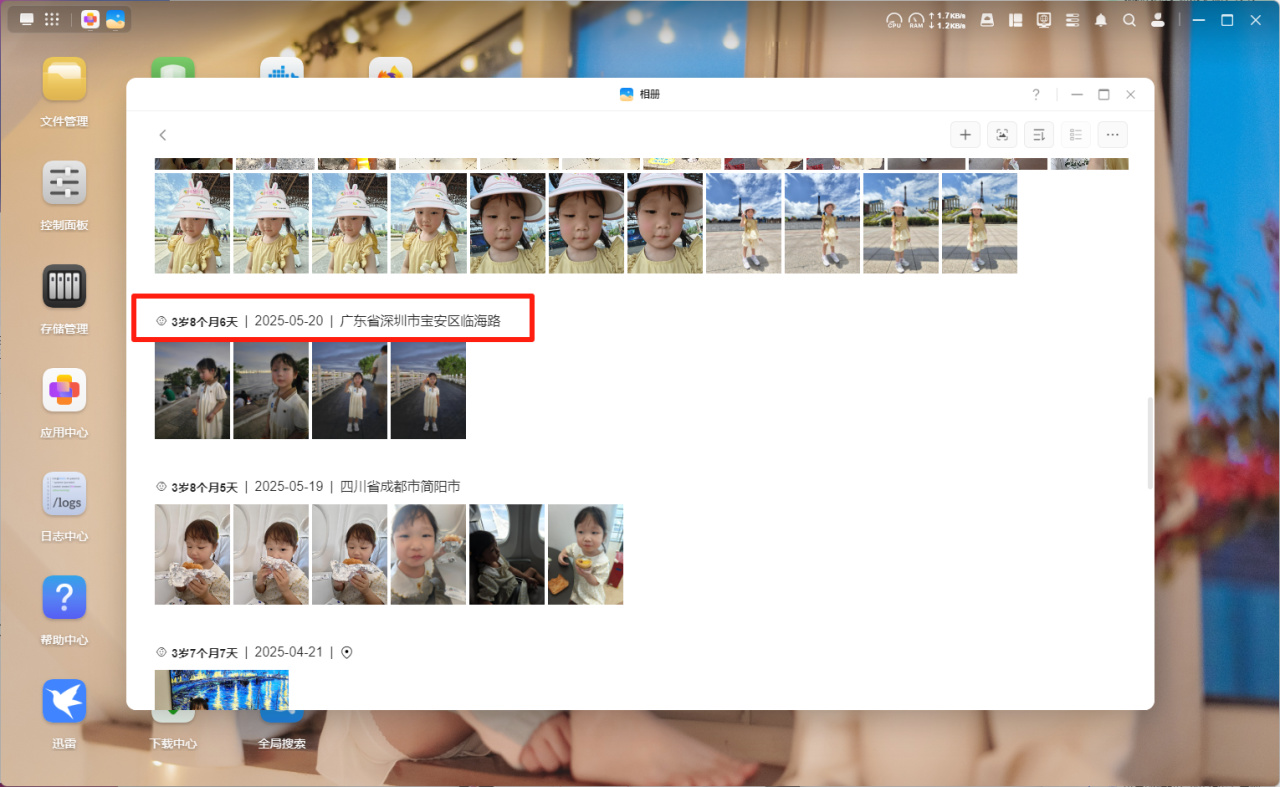Open the storage drive status icon
Viewport: 1280px width, 787px height.
[987, 20]
